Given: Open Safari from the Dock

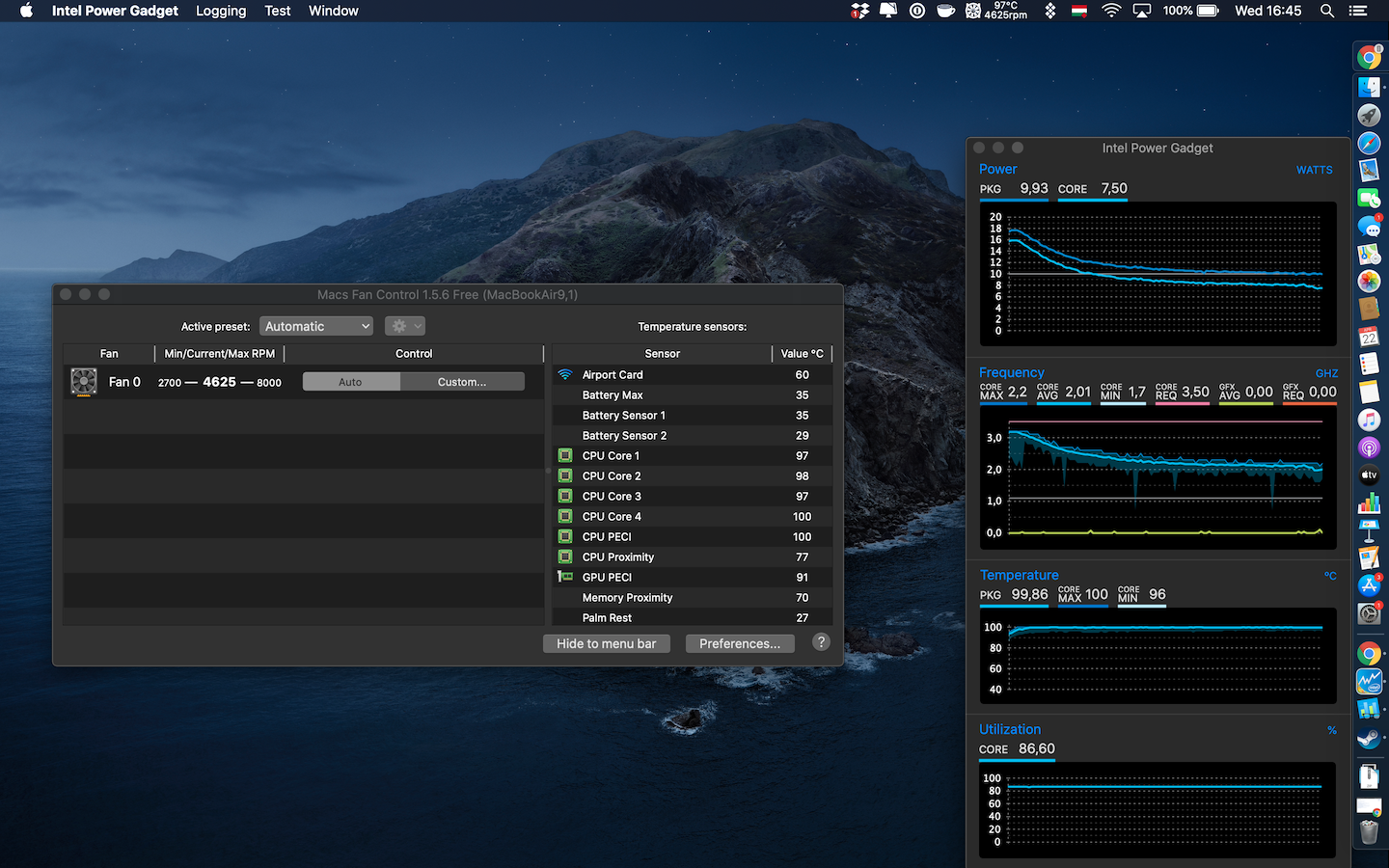Looking at the screenshot, I should (1369, 144).
